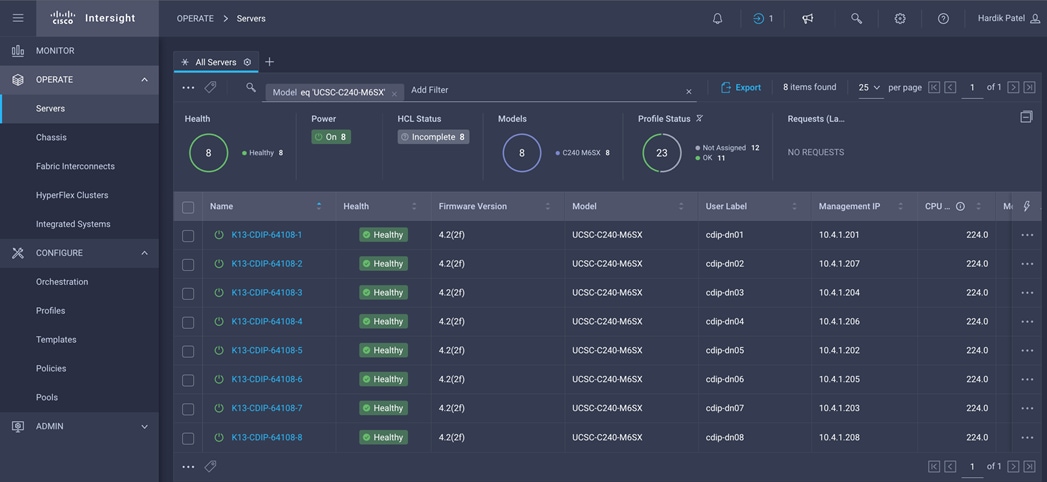This screenshot has height=482, width=1047.
Task: Open global search in the header
Action: (x=856, y=19)
